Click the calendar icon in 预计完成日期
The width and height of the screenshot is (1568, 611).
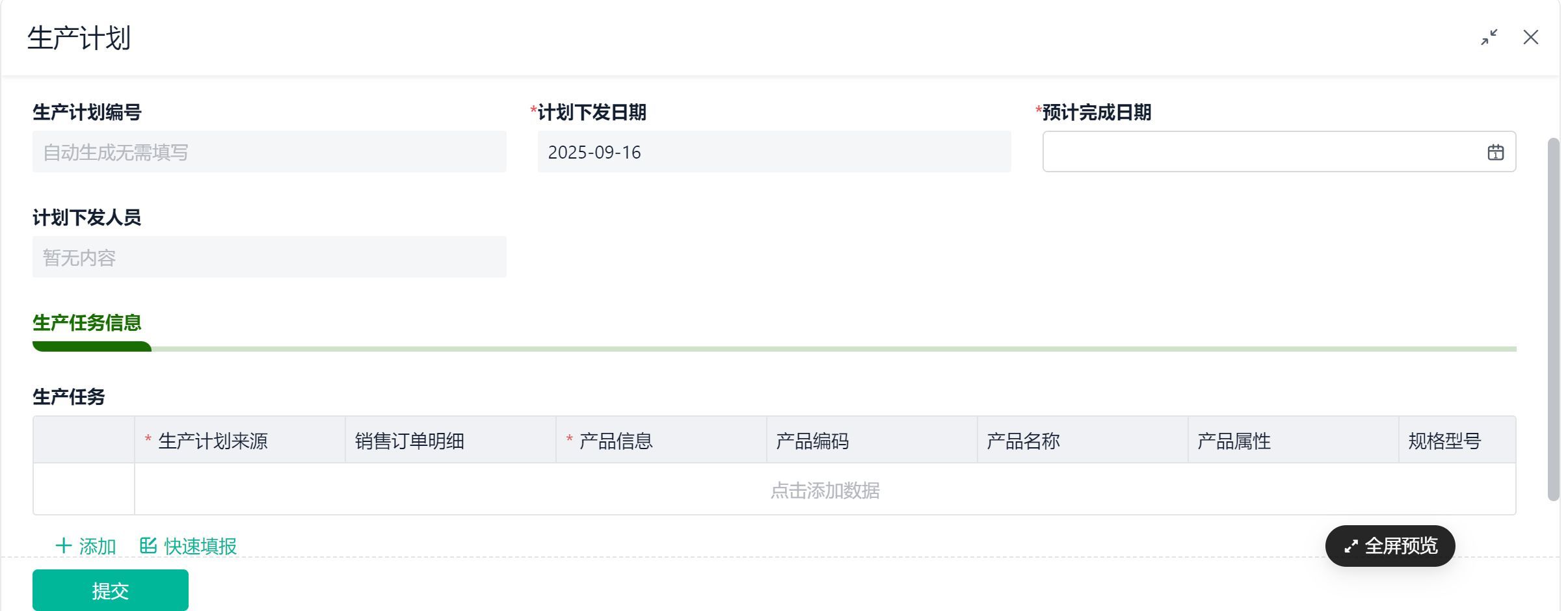tap(1495, 152)
